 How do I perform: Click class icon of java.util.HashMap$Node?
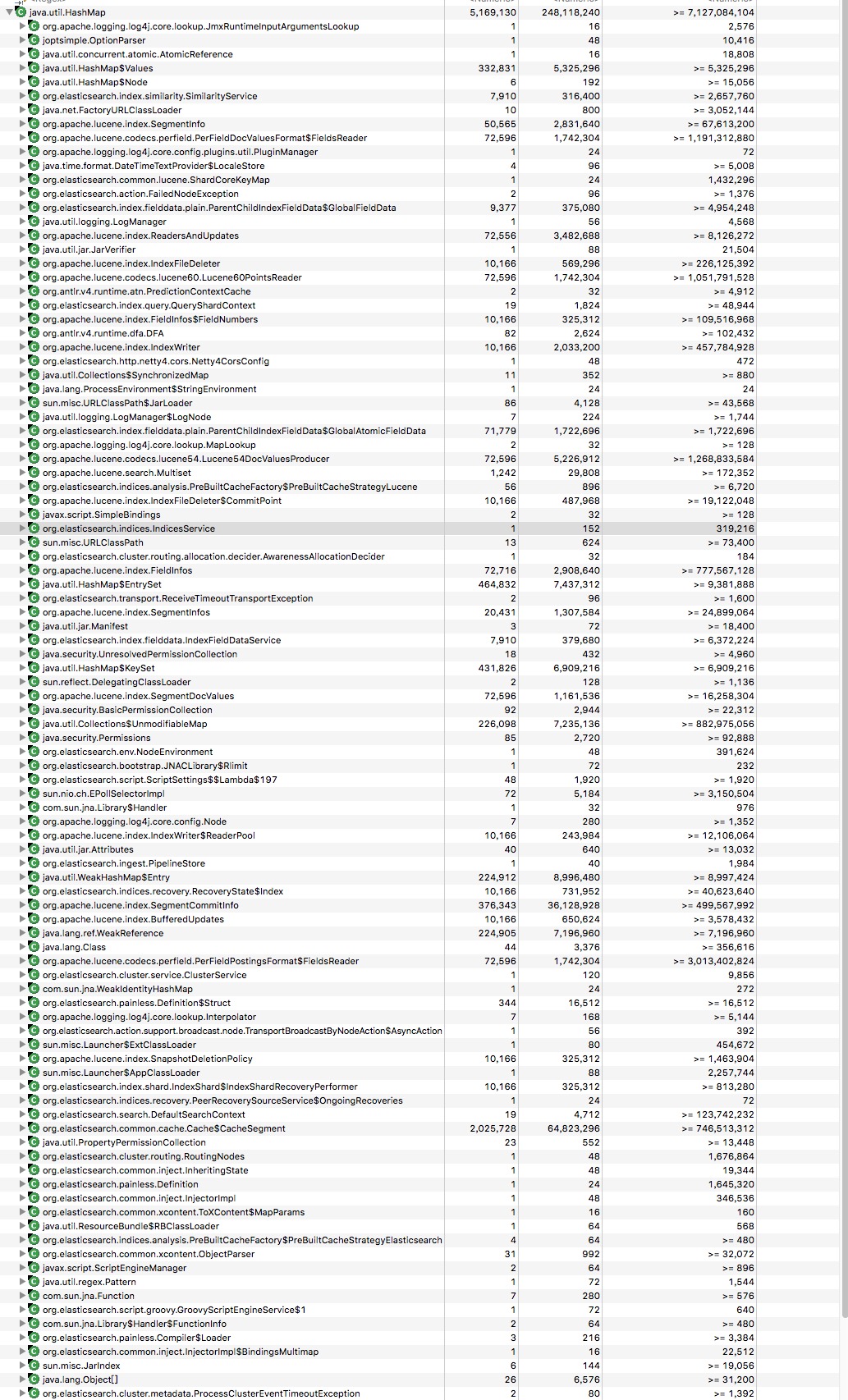tap(34, 82)
